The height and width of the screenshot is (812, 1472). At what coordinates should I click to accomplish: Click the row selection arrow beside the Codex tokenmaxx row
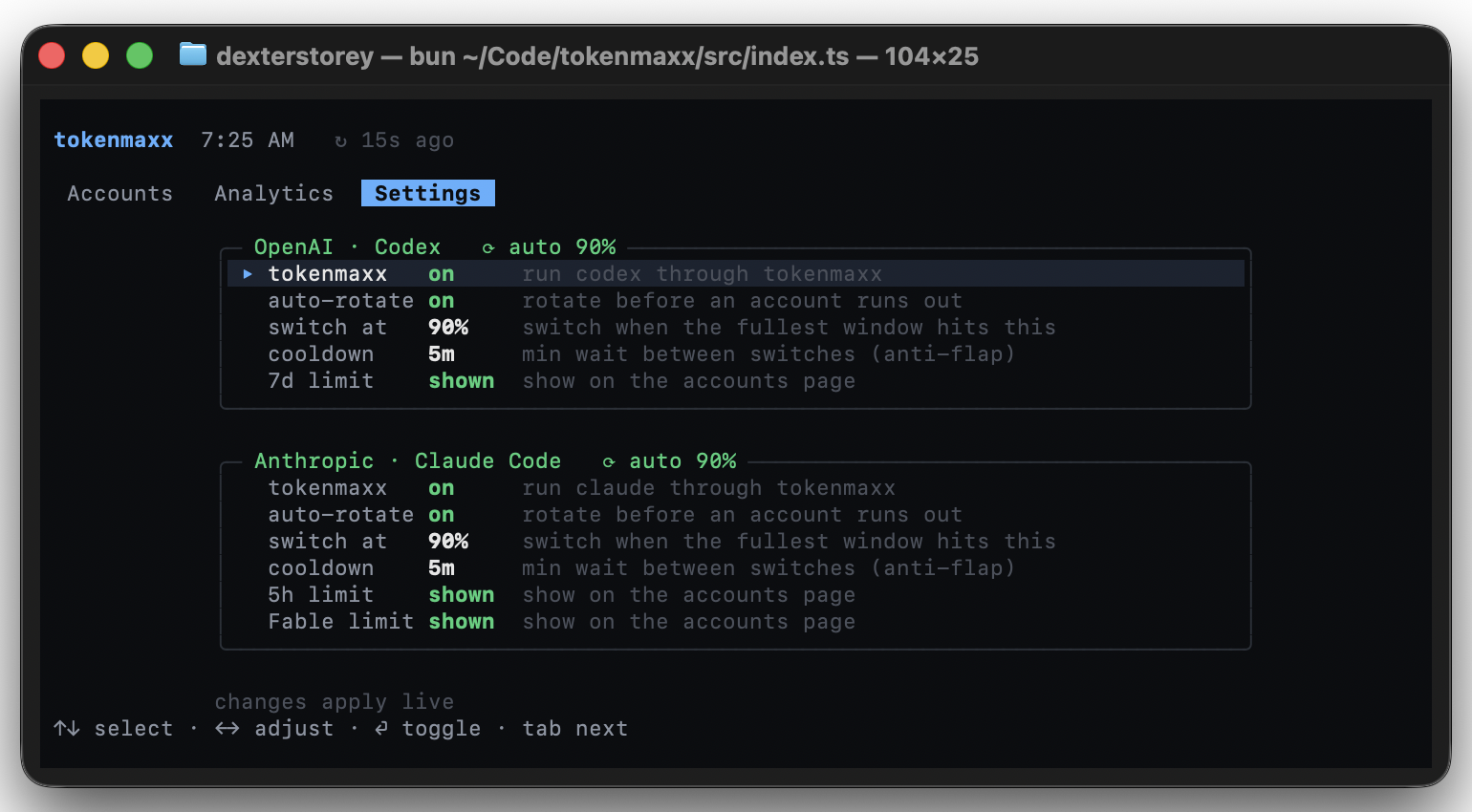[248, 274]
